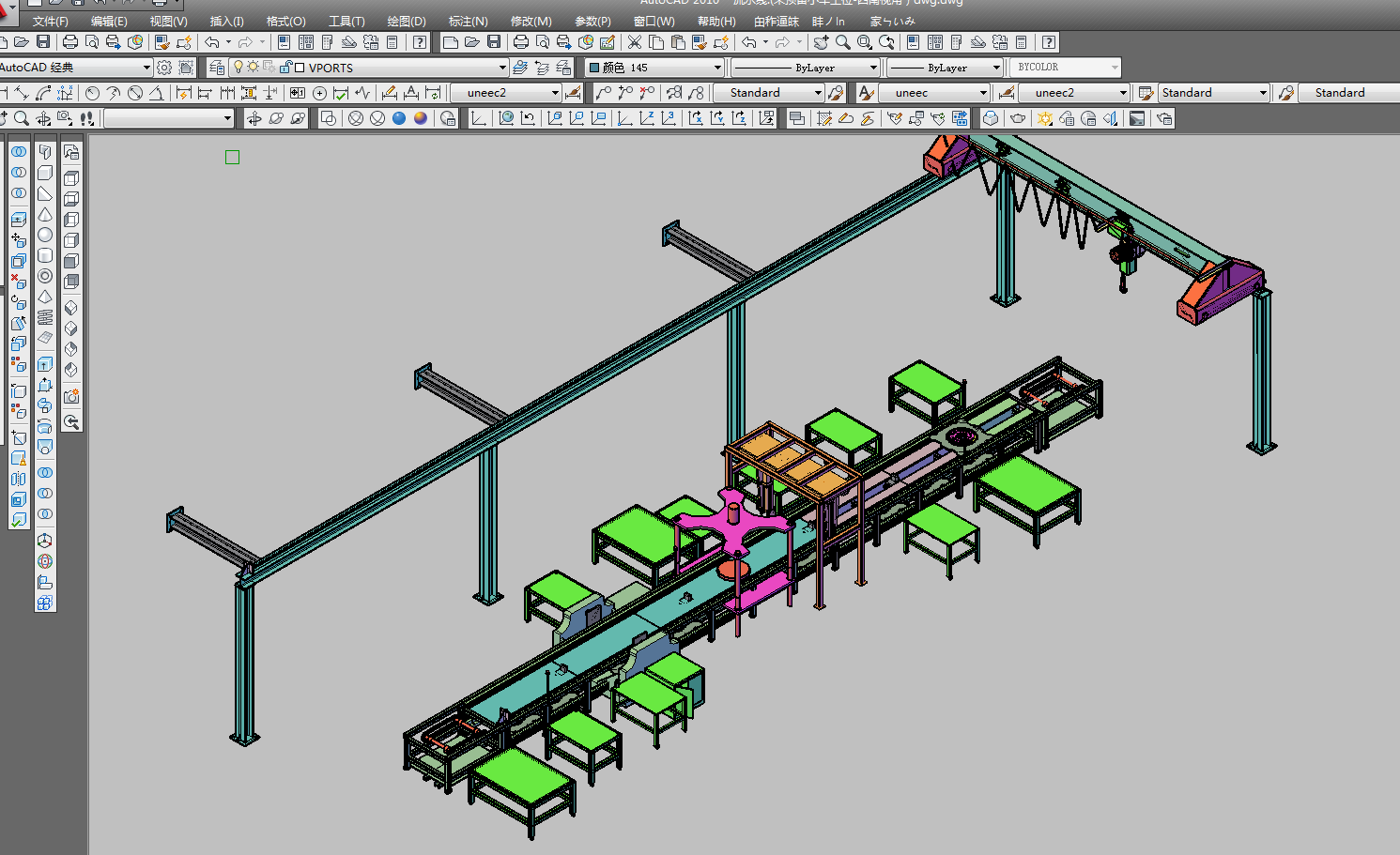The width and height of the screenshot is (1400, 855).
Task: Choose the Cone solid primitive tool
Action: coord(45,214)
